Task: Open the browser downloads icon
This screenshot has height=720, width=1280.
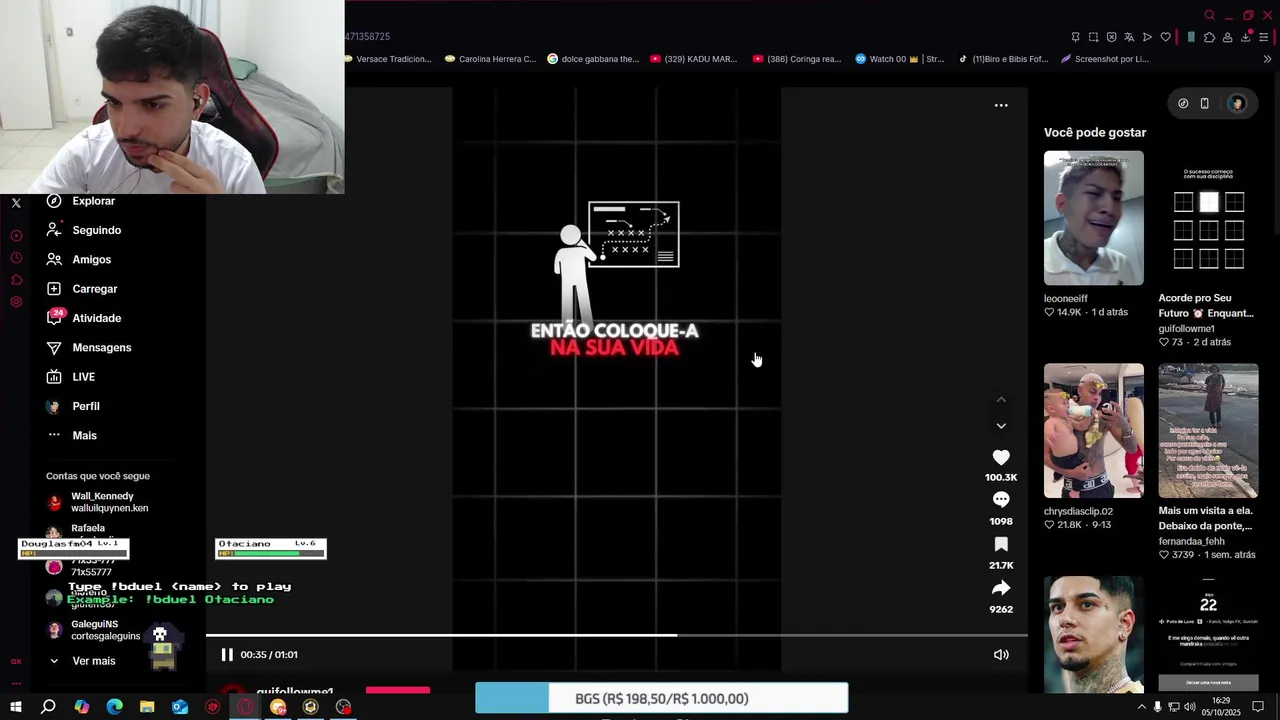Action: (x=1246, y=37)
